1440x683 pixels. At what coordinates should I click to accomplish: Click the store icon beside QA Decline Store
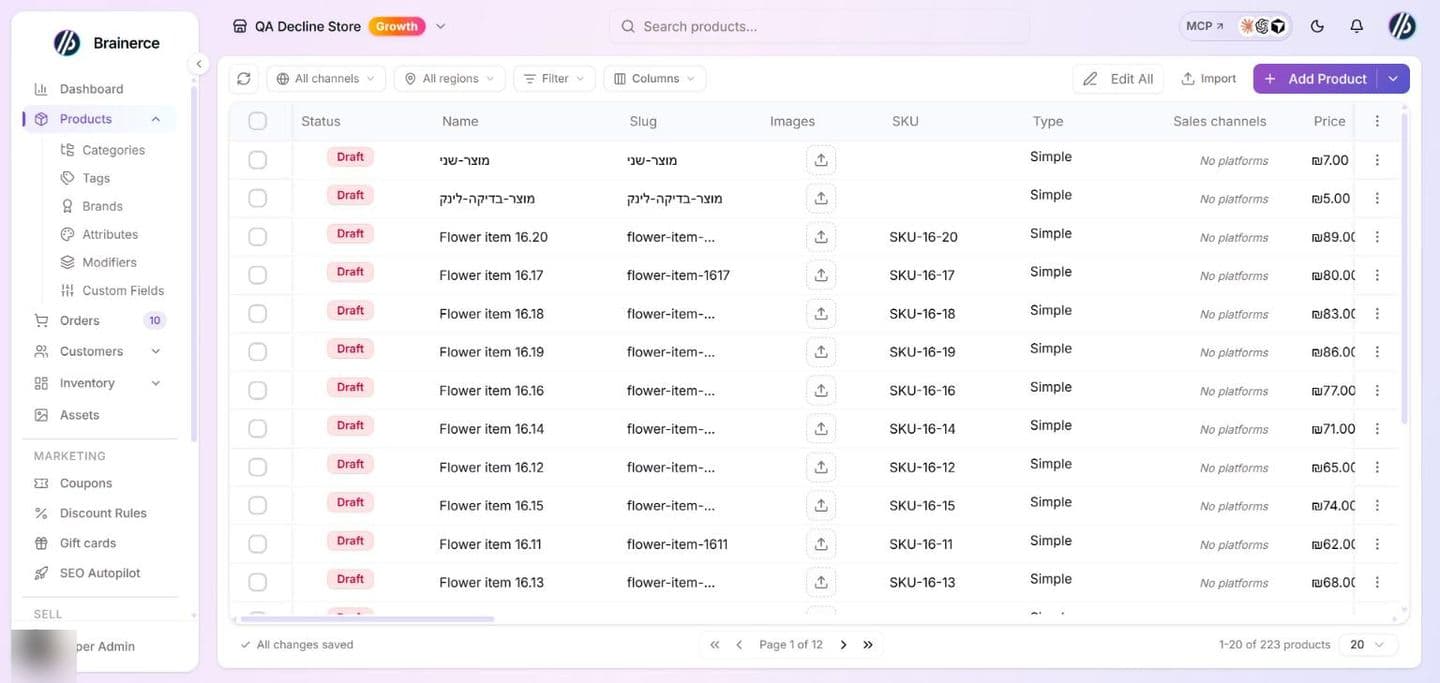[239, 27]
